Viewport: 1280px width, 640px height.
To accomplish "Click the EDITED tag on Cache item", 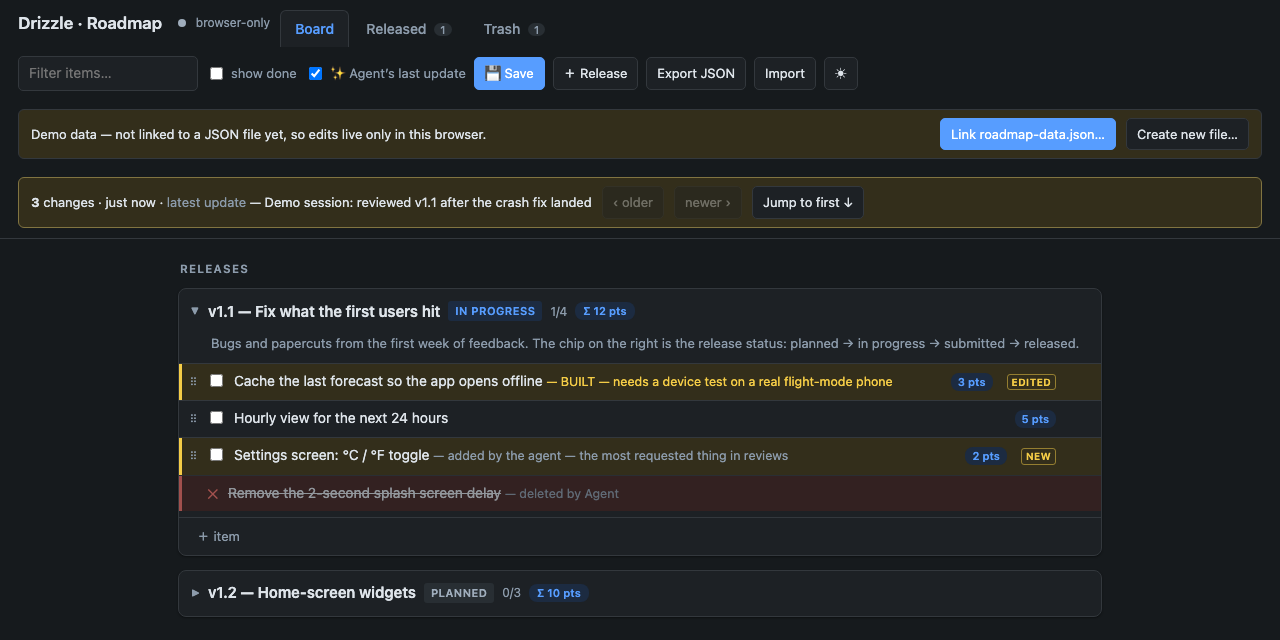I will tap(1031, 382).
